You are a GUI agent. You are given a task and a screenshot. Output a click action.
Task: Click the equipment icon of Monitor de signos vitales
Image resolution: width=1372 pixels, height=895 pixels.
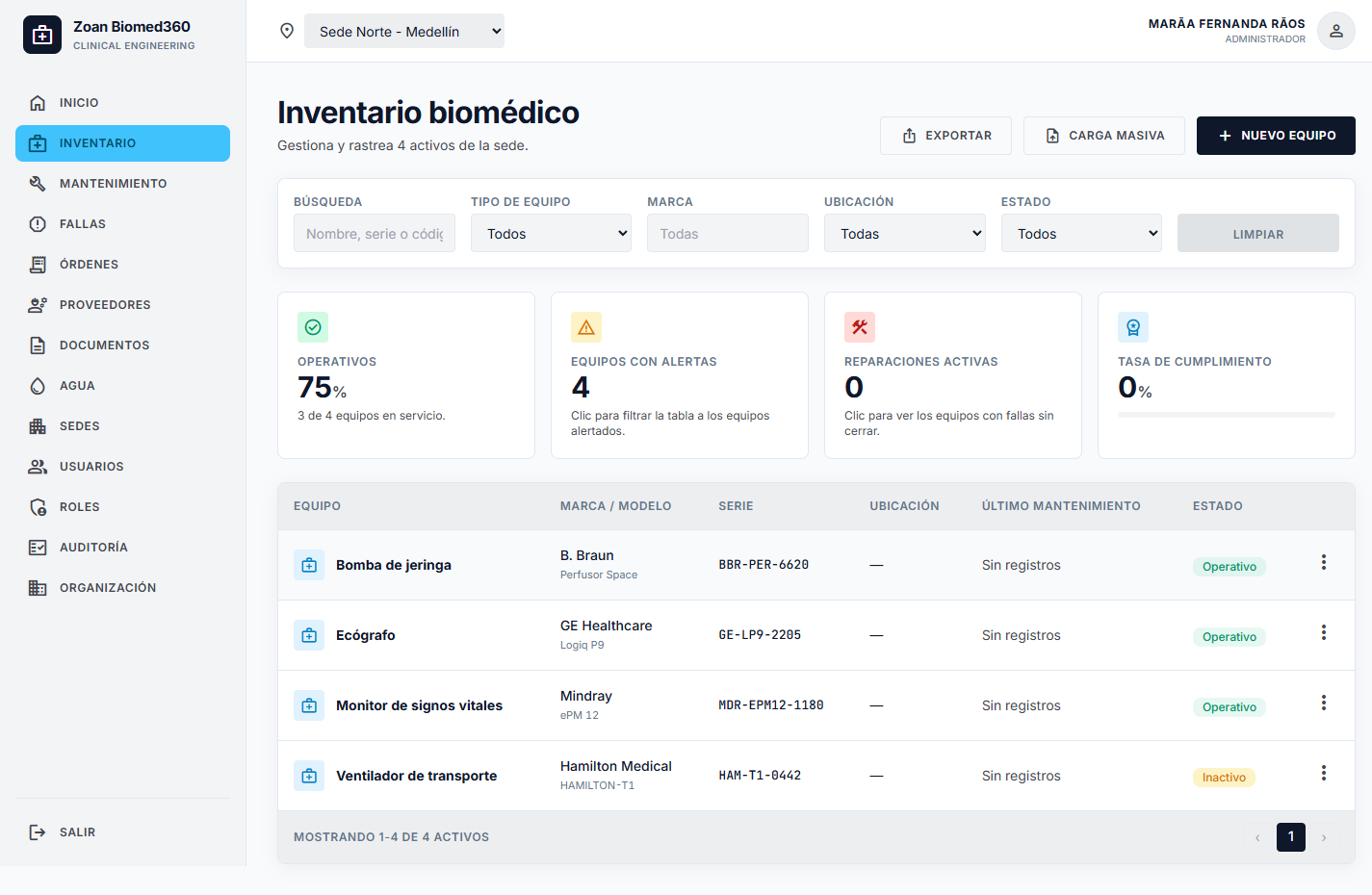(309, 705)
